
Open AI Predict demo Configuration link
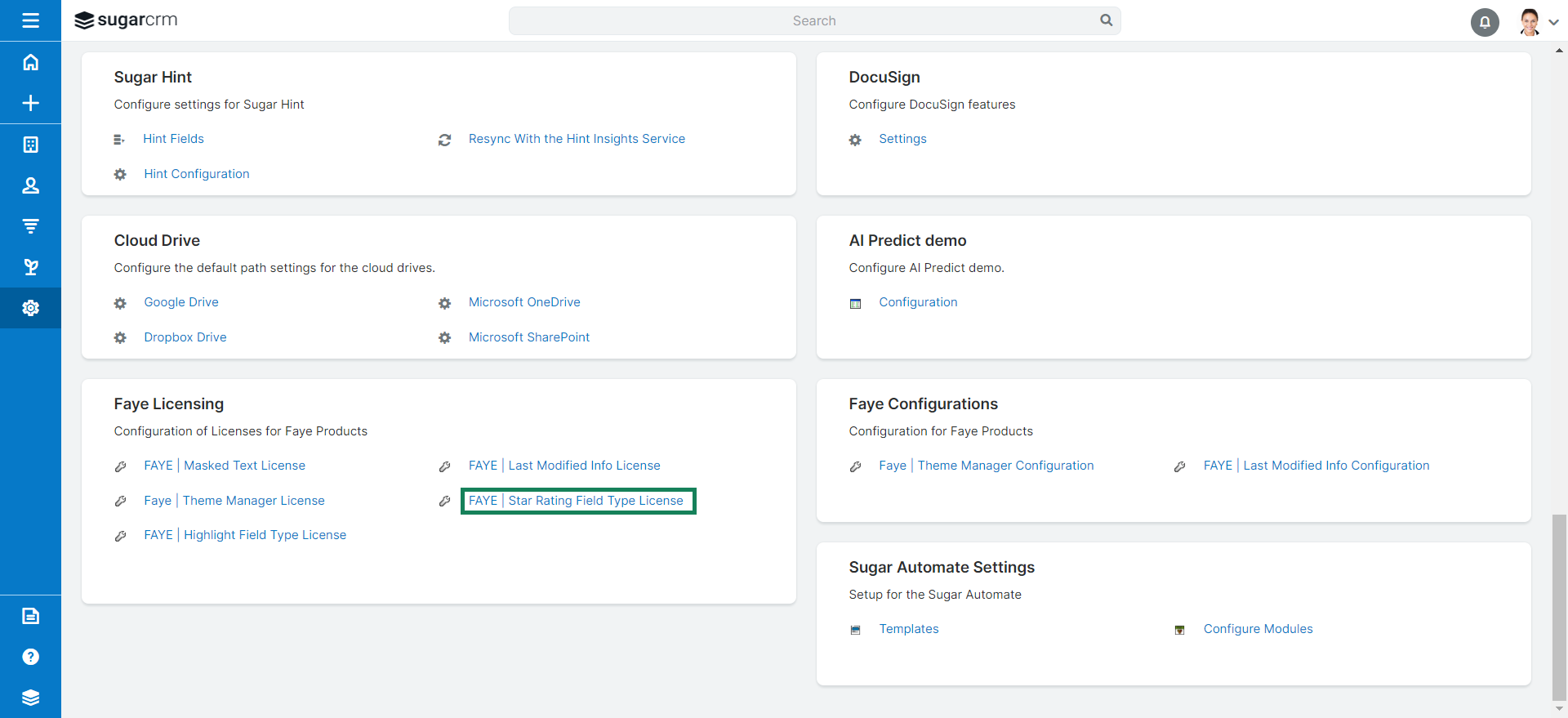(918, 302)
